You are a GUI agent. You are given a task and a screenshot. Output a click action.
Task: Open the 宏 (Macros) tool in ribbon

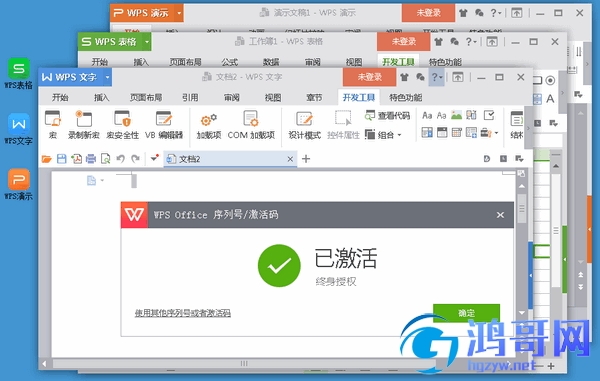click(x=53, y=124)
